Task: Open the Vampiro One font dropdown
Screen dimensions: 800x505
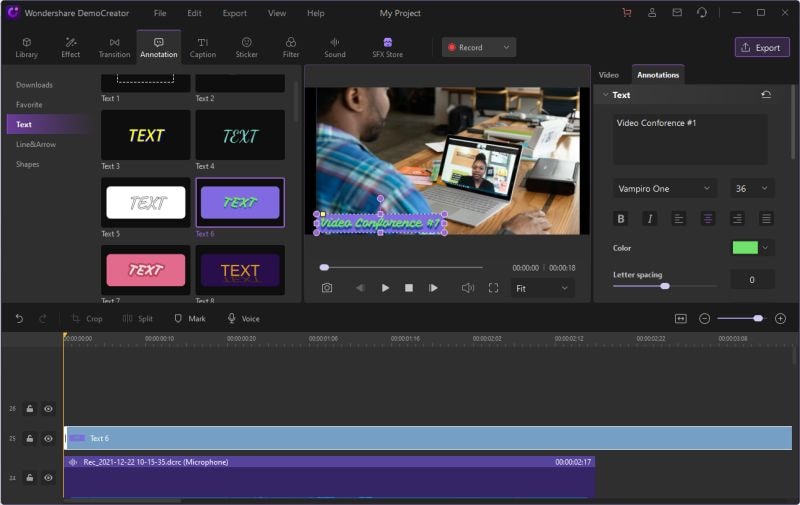Action: coord(665,189)
